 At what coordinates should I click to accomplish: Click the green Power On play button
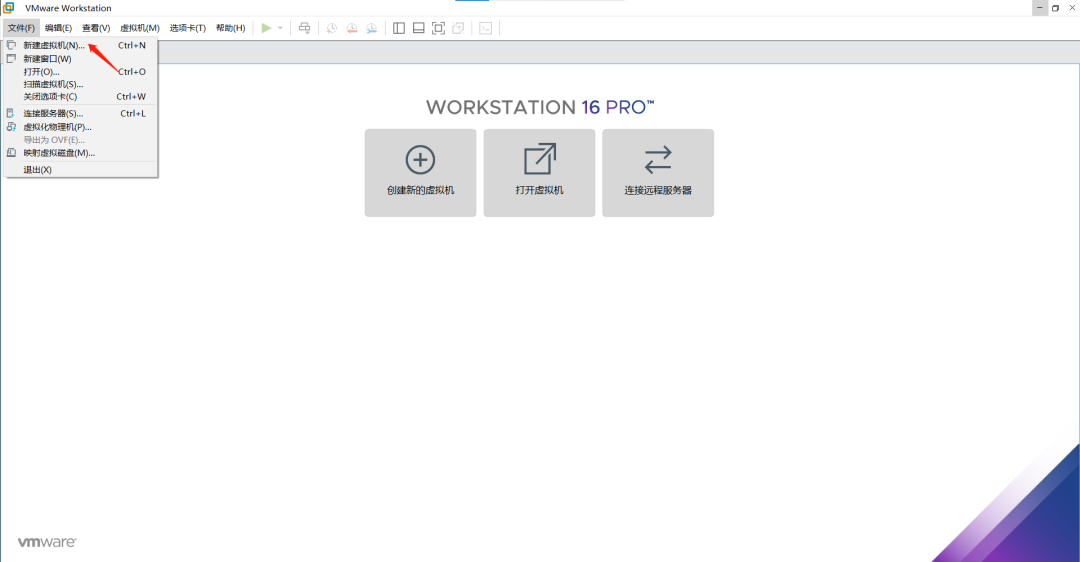(x=266, y=28)
